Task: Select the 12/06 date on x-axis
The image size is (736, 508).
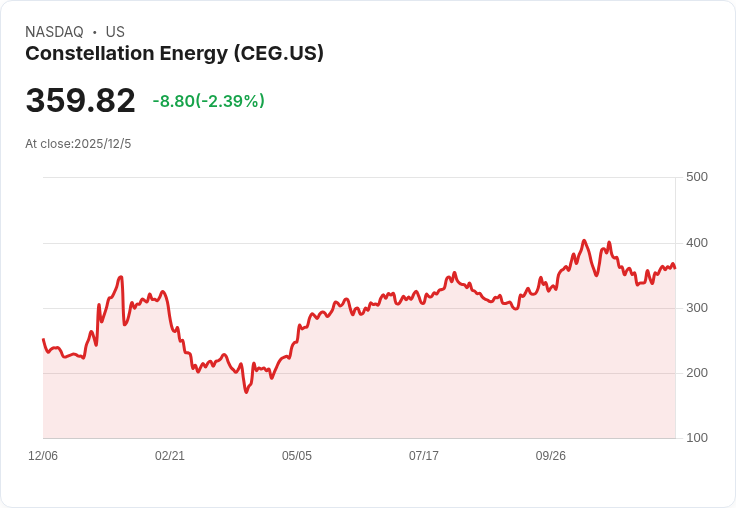Action: [x=43, y=456]
